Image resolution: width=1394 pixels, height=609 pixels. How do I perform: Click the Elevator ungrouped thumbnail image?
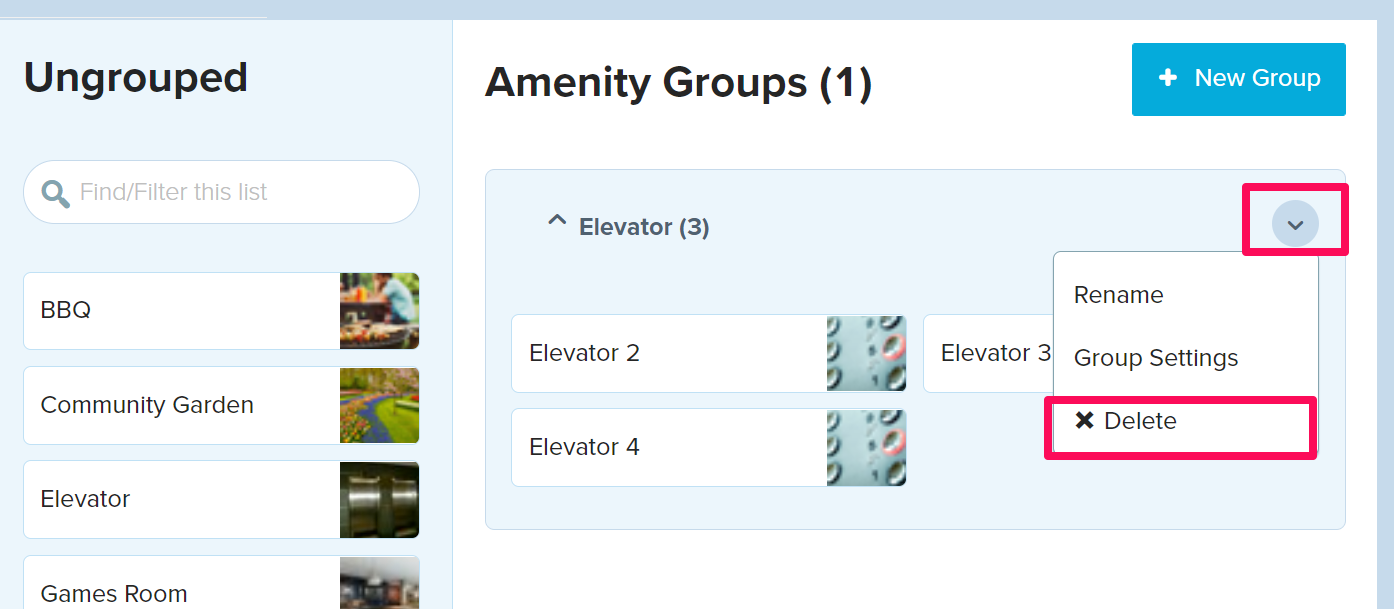pos(379,499)
